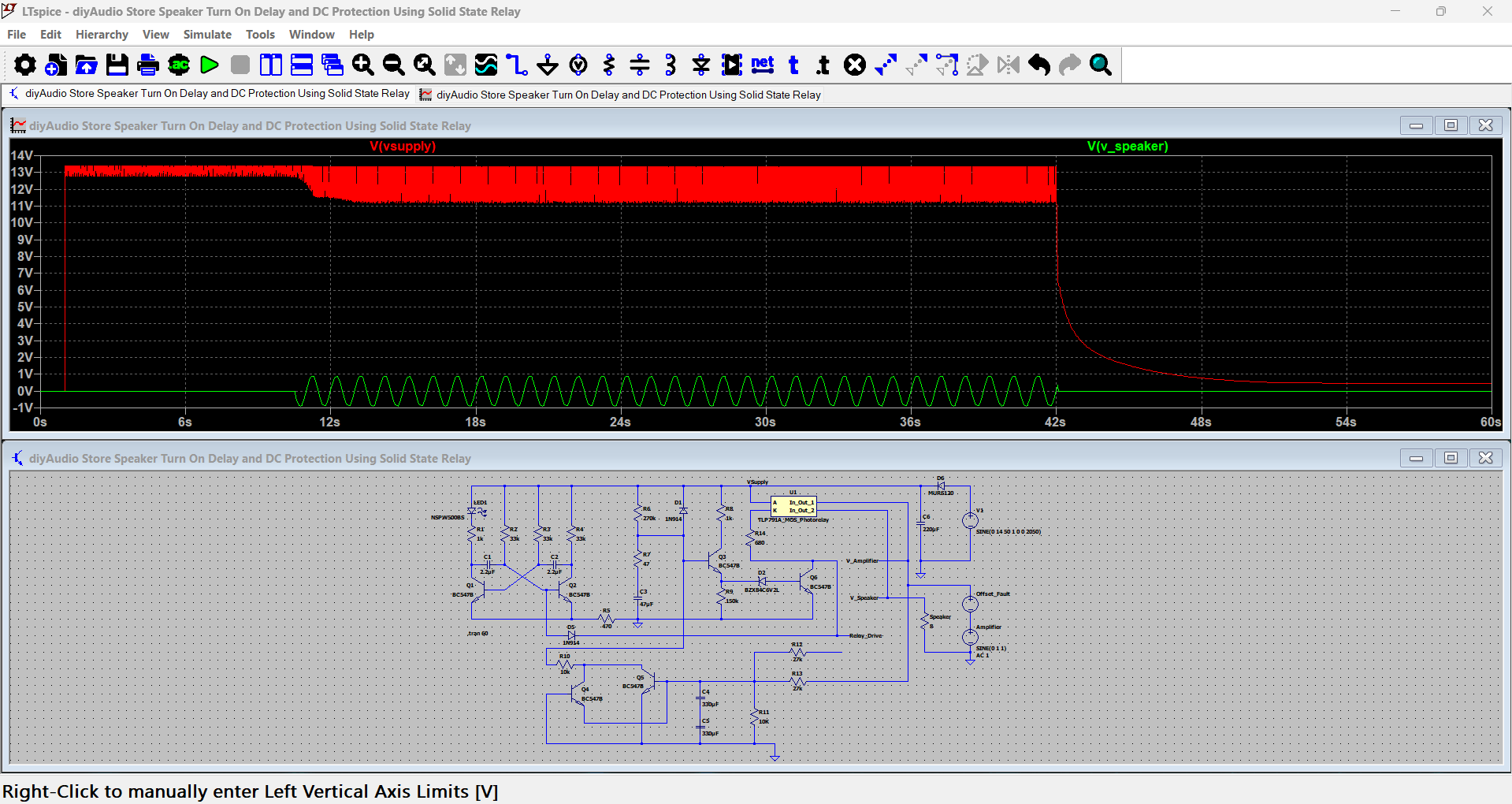Open the component library chooser
Viewport: 1512px width, 804px height.
pyautogui.click(x=732, y=65)
